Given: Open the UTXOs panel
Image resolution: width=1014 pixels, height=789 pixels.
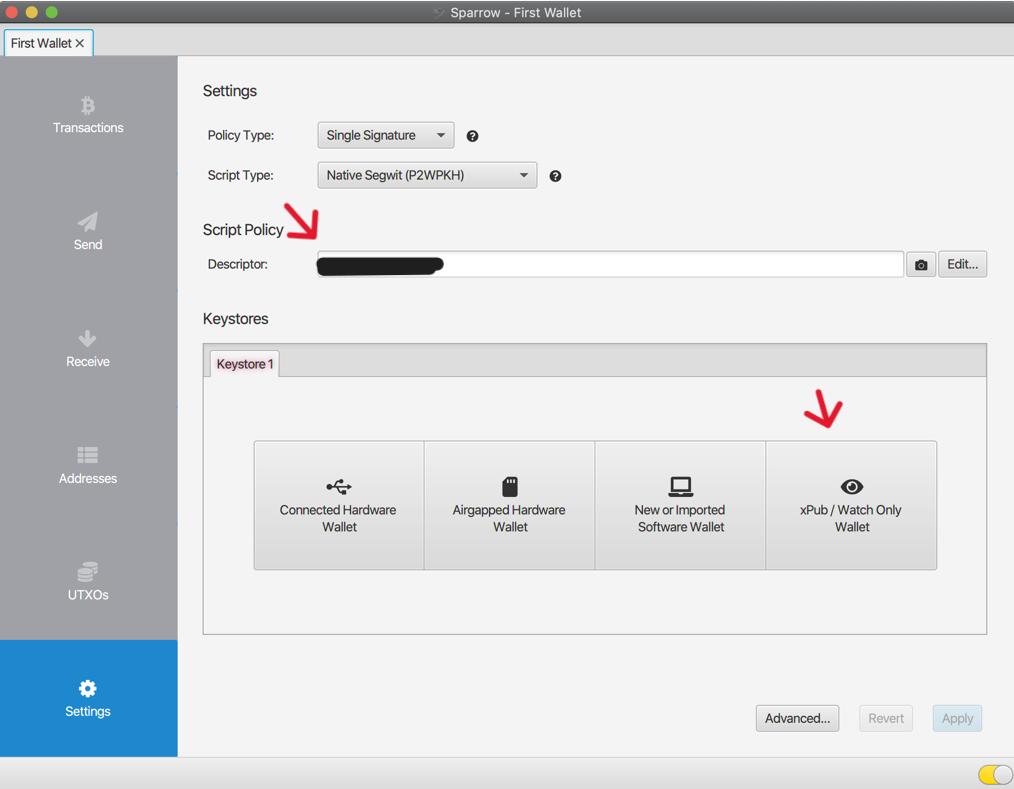Looking at the screenshot, I should pyautogui.click(x=88, y=582).
